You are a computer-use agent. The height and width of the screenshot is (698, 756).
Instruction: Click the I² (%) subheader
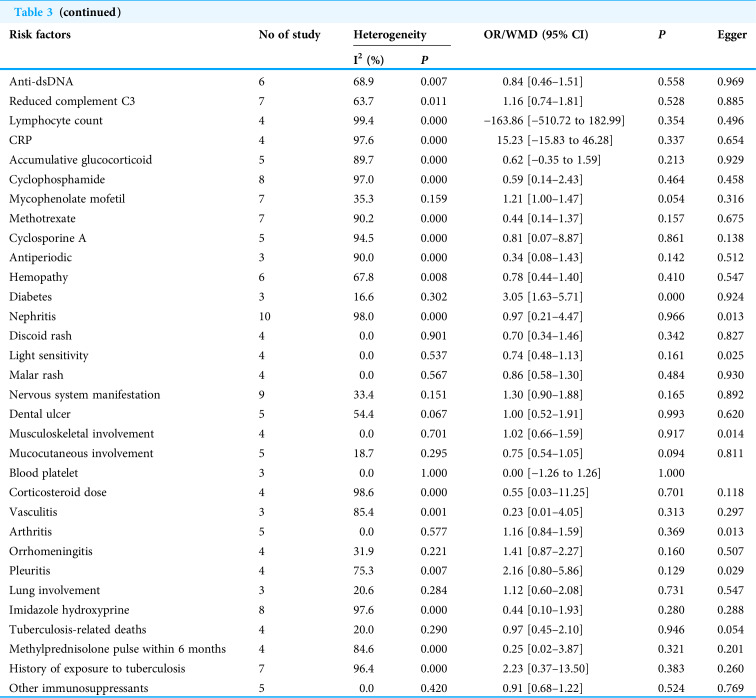click(x=369, y=60)
